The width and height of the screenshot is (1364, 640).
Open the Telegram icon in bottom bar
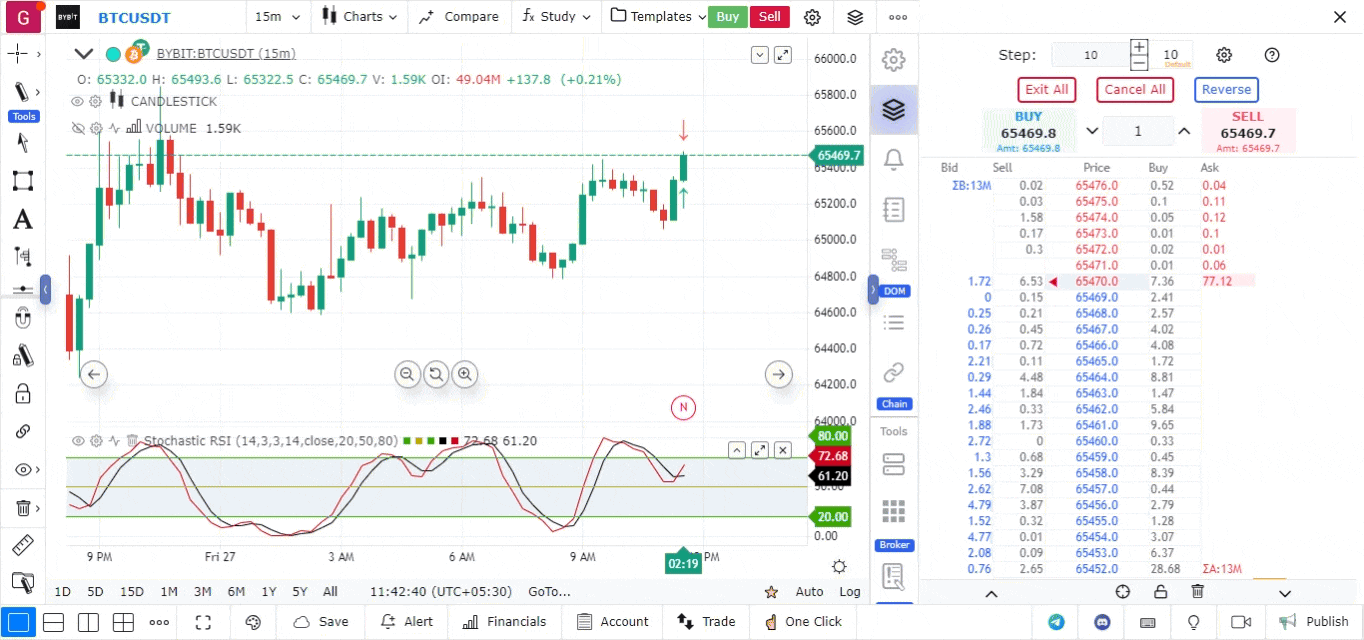coord(1056,621)
